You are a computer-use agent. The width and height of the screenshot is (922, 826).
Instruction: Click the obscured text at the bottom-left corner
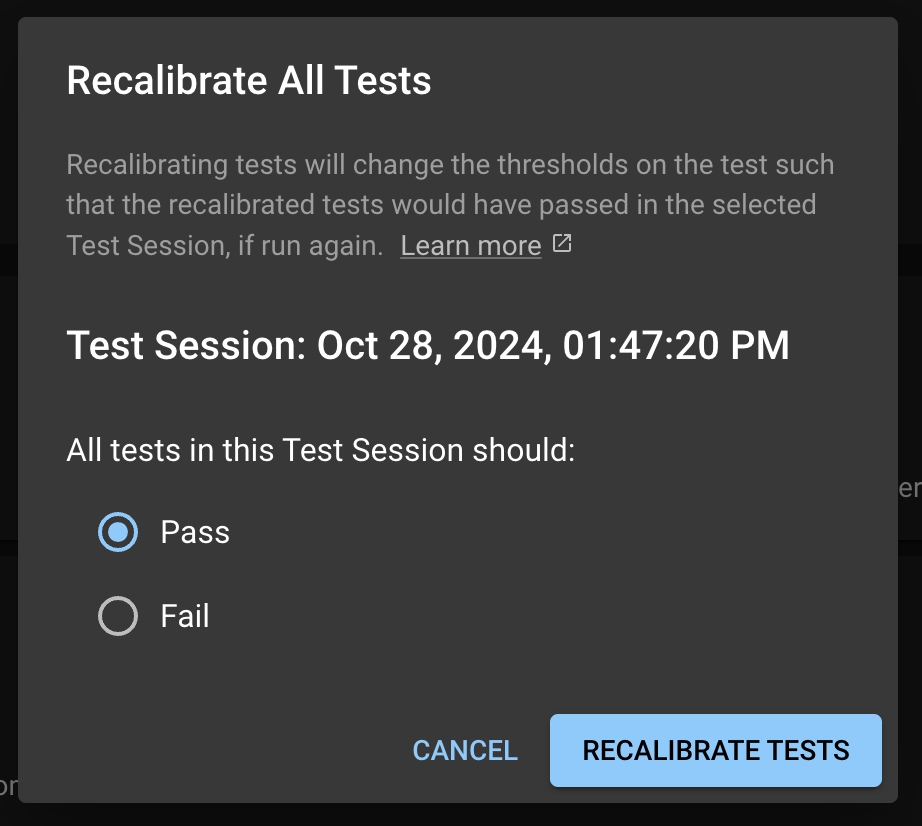[x=7, y=786]
